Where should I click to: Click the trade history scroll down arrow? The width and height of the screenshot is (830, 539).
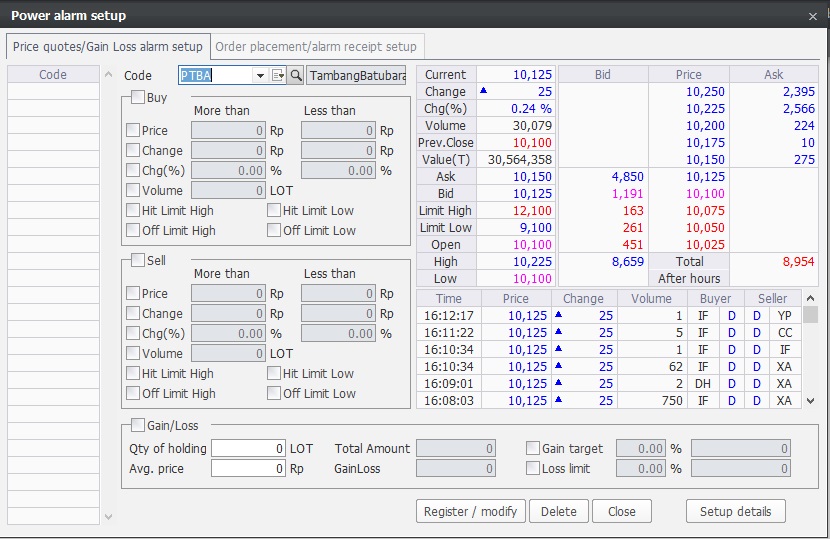click(x=810, y=401)
